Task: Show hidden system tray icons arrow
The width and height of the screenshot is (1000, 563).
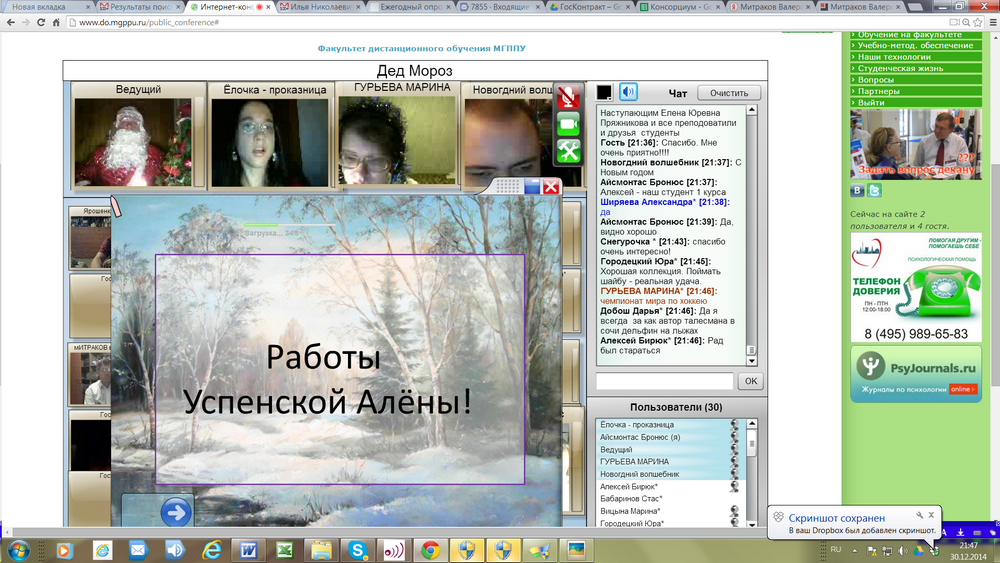Action: pos(855,550)
